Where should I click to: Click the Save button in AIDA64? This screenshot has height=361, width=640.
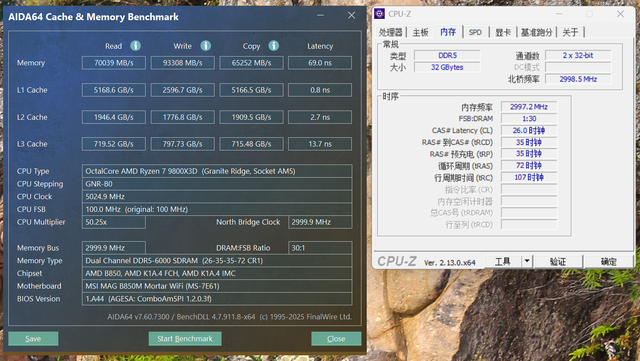33,339
